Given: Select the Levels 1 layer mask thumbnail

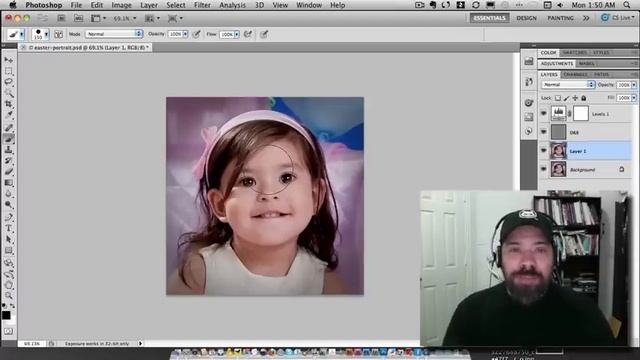Looking at the screenshot, I should click(580, 113).
